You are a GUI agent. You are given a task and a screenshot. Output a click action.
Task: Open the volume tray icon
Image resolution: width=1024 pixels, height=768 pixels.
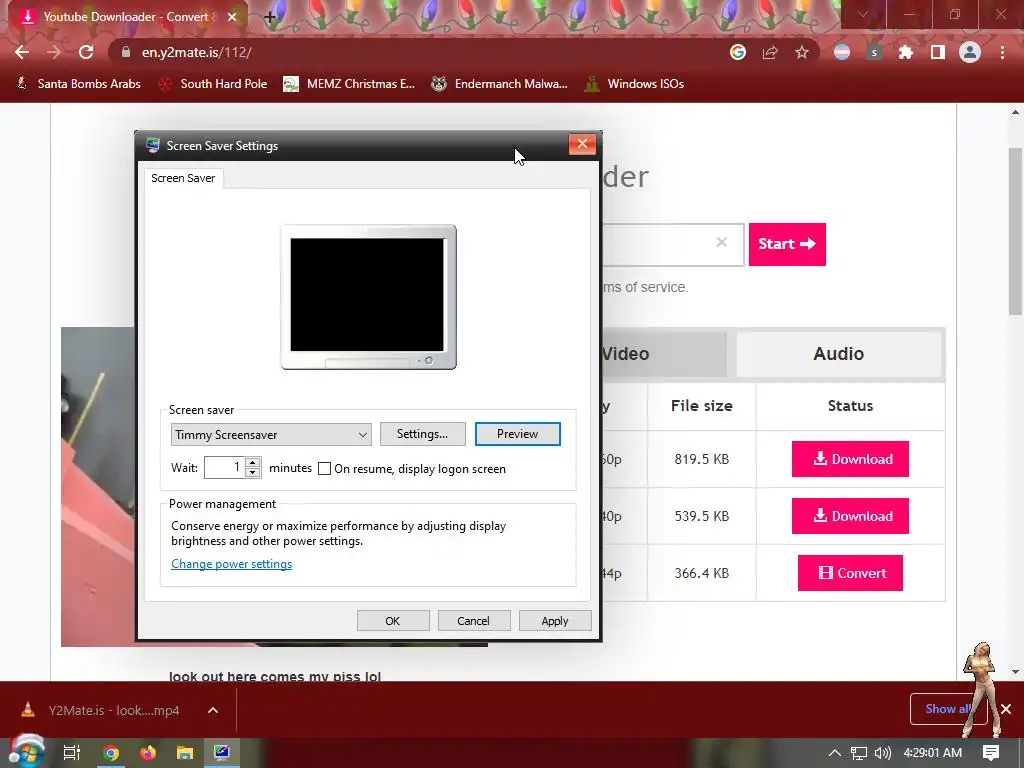click(x=882, y=753)
